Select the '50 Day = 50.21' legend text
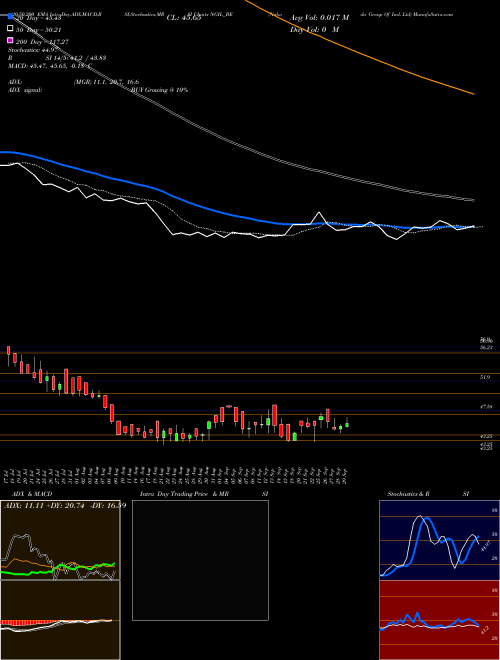 tap(38, 30)
